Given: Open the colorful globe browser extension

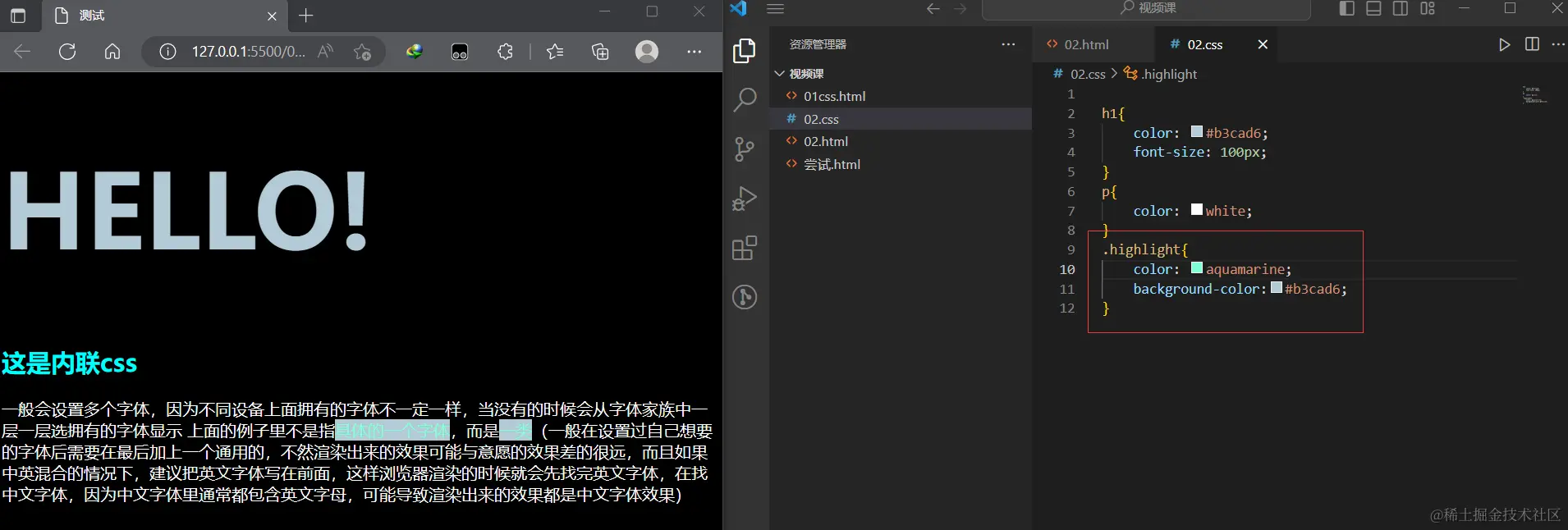Looking at the screenshot, I should (x=415, y=52).
